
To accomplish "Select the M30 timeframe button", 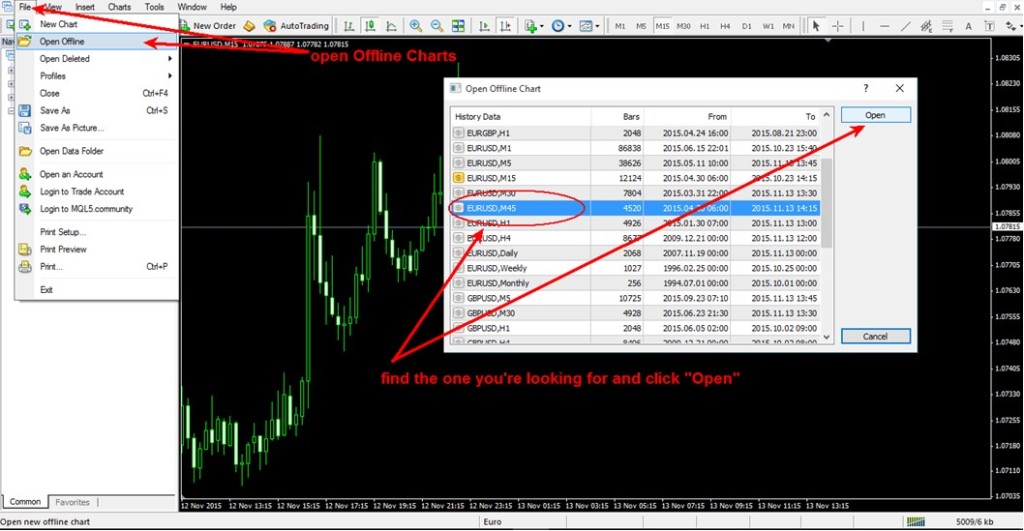I will tap(684, 26).
